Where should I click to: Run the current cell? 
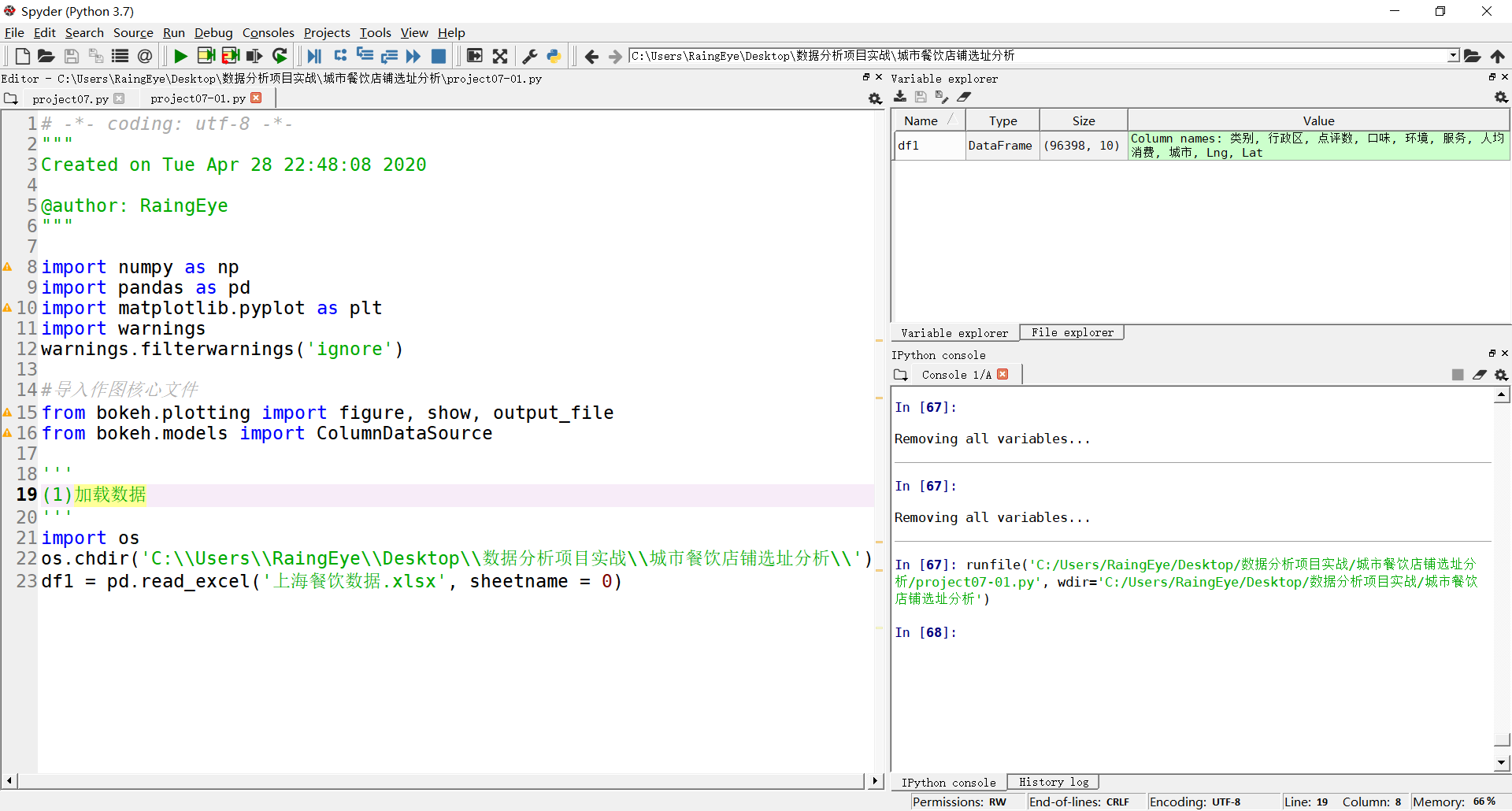[x=206, y=56]
